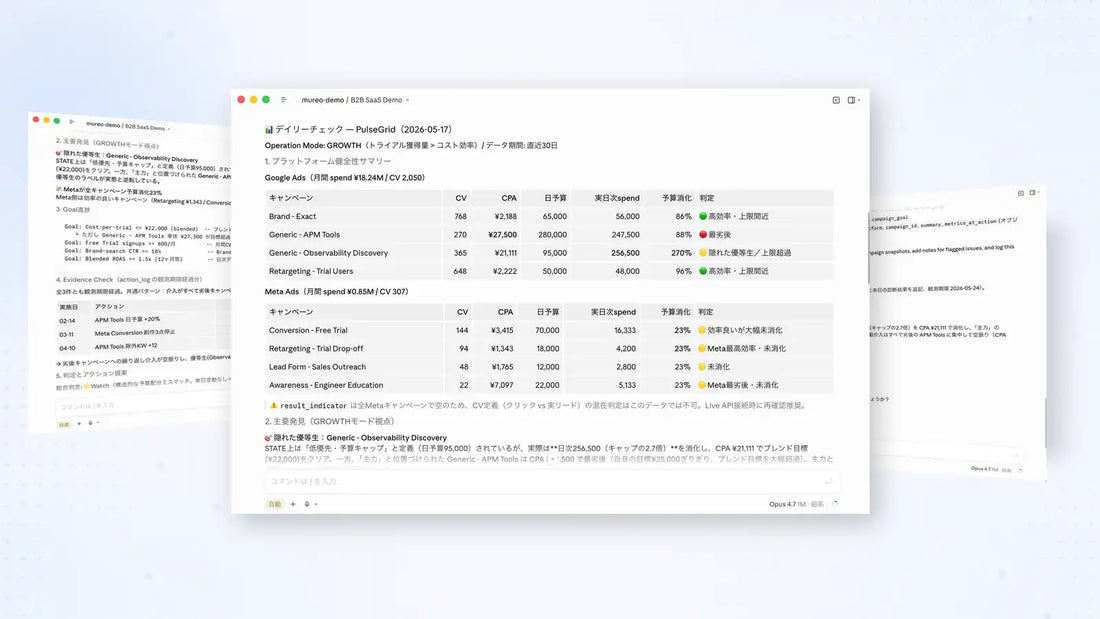Image resolution: width=1100 pixels, height=619 pixels.
Task: Toggle 自動 badge in left background window
Action: coord(64,424)
